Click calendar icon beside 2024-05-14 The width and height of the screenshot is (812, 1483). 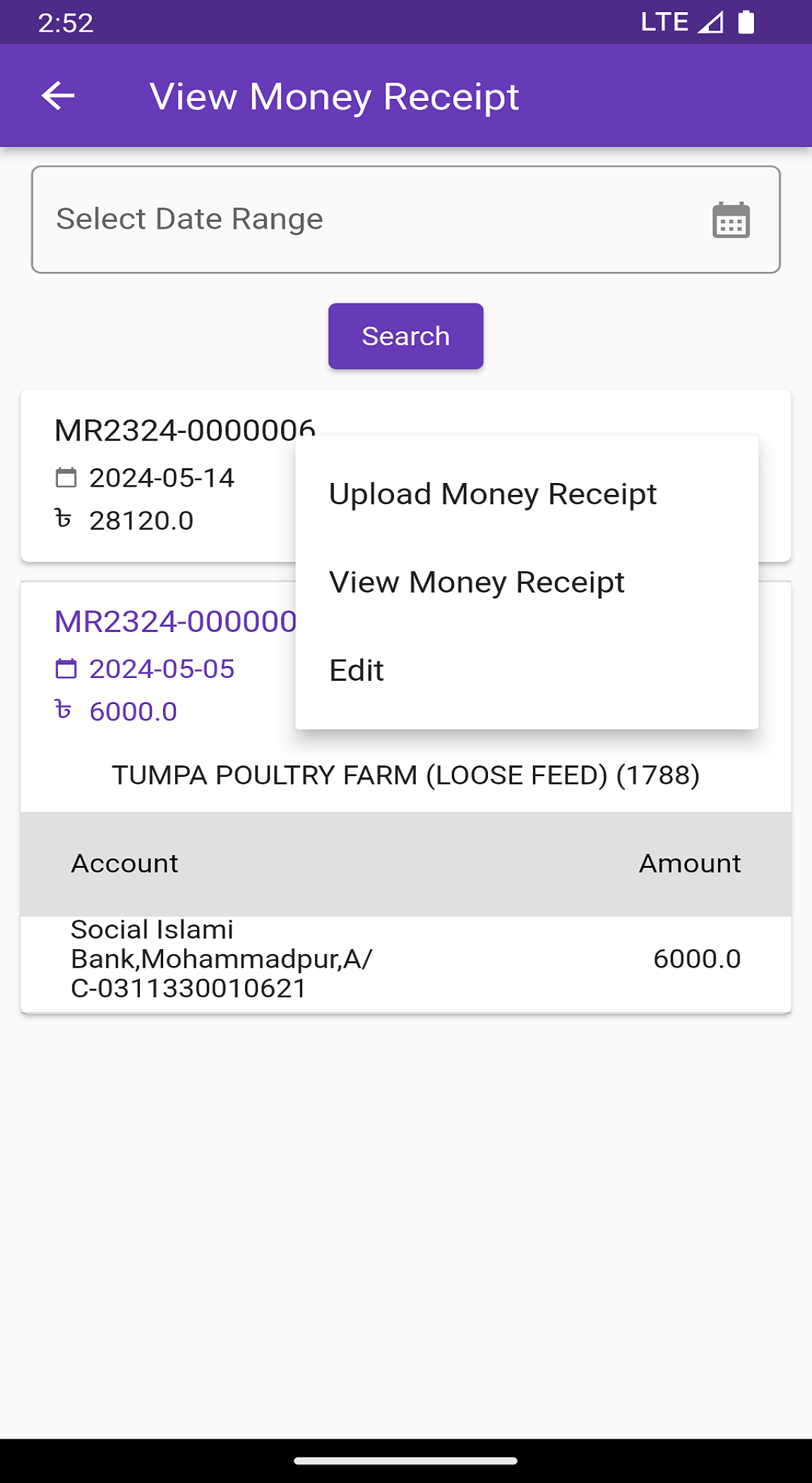[66, 478]
